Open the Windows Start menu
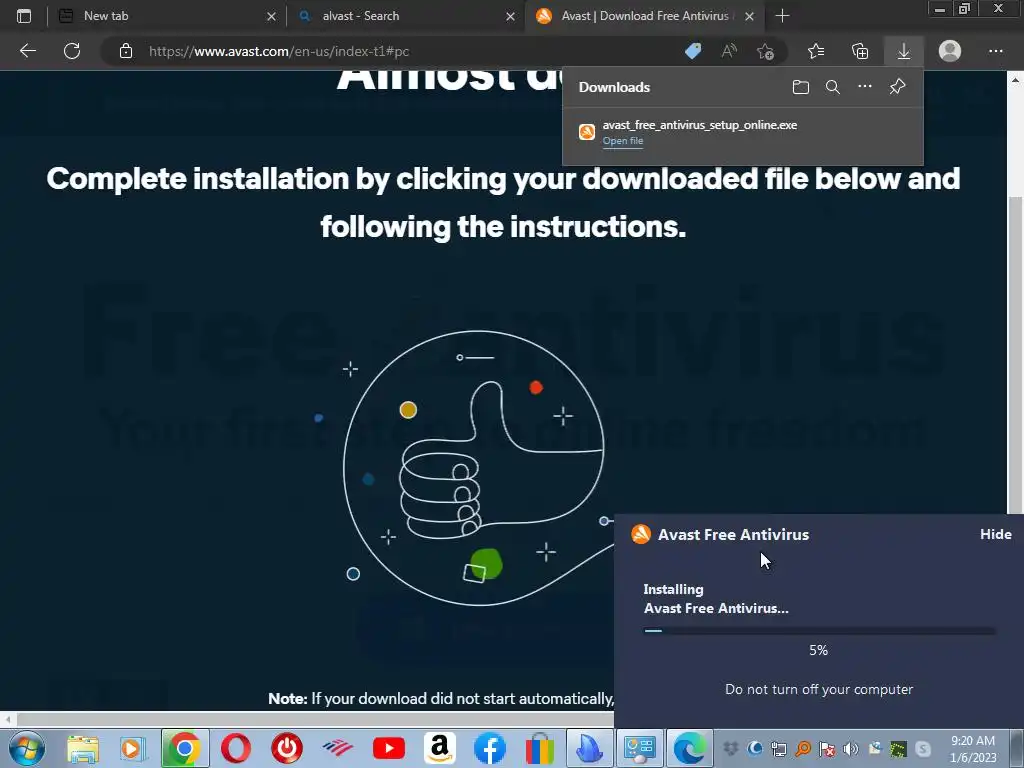 point(27,748)
